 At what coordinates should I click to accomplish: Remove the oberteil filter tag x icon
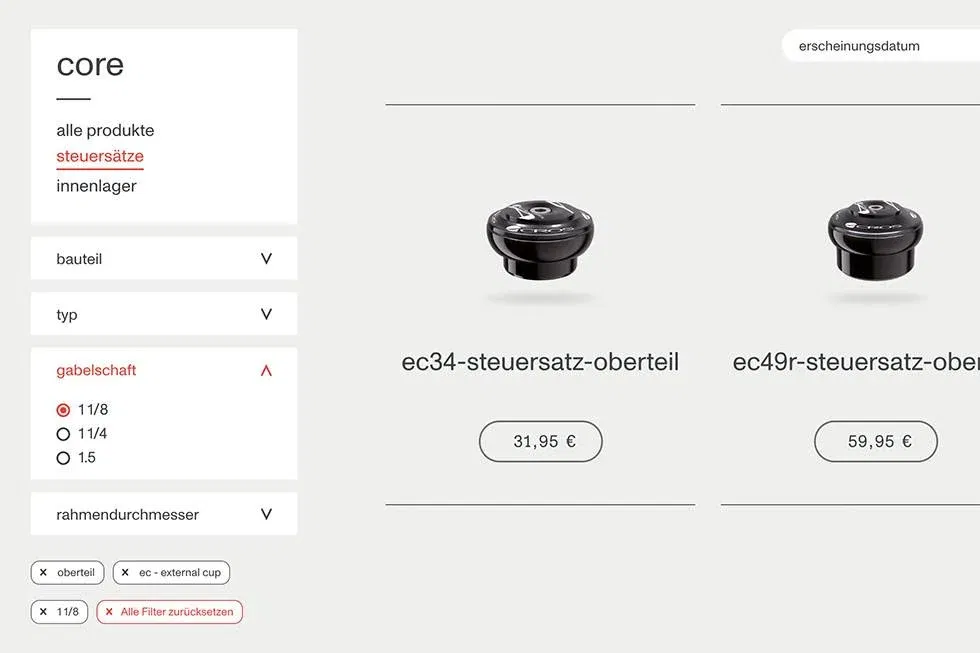[43, 573]
